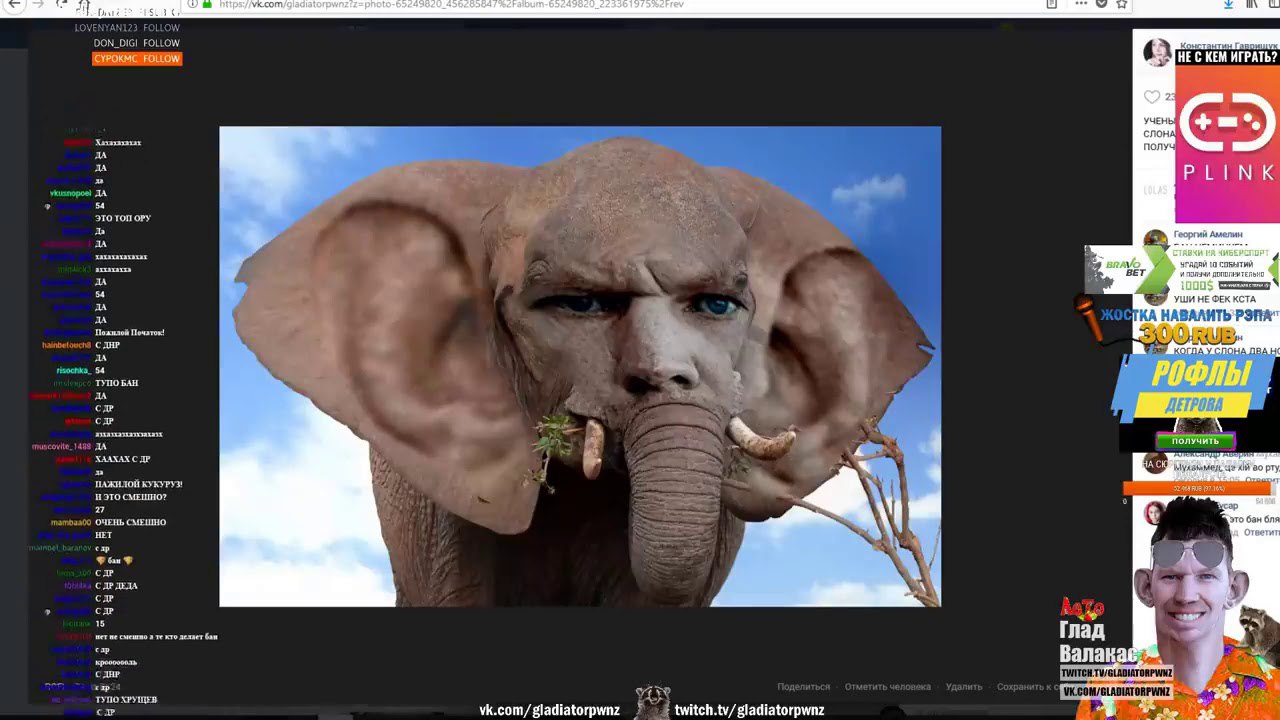Click the Удалить link under the photo
This screenshot has width=1280, height=720.
964,687
